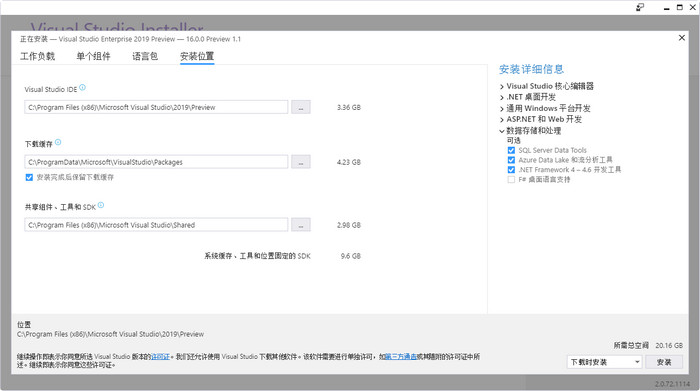Image resolution: width=700 pixels, height=391 pixels.
Task: Toggle 安装完成后保留下载缓存 checkbox
Action: (x=29, y=178)
